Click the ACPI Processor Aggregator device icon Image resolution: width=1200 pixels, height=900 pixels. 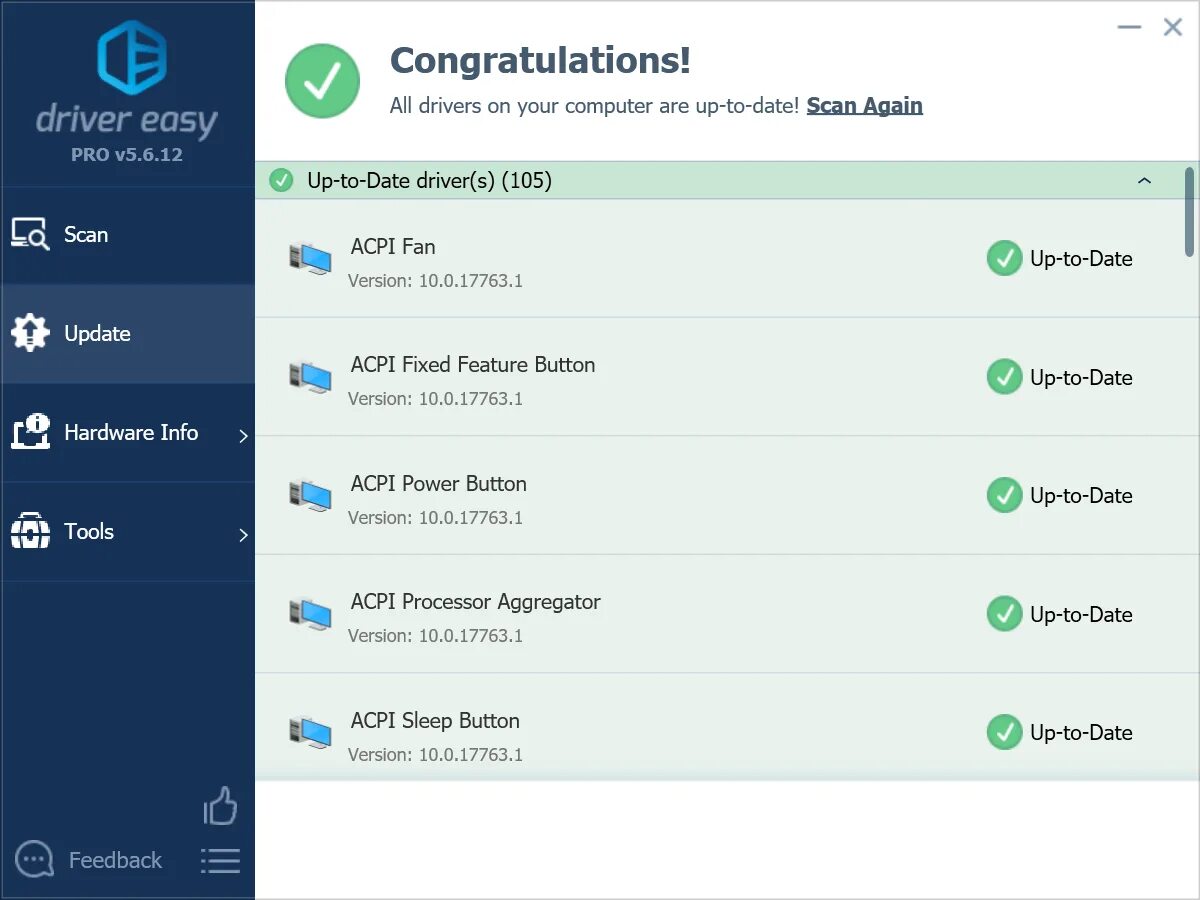pos(310,615)
